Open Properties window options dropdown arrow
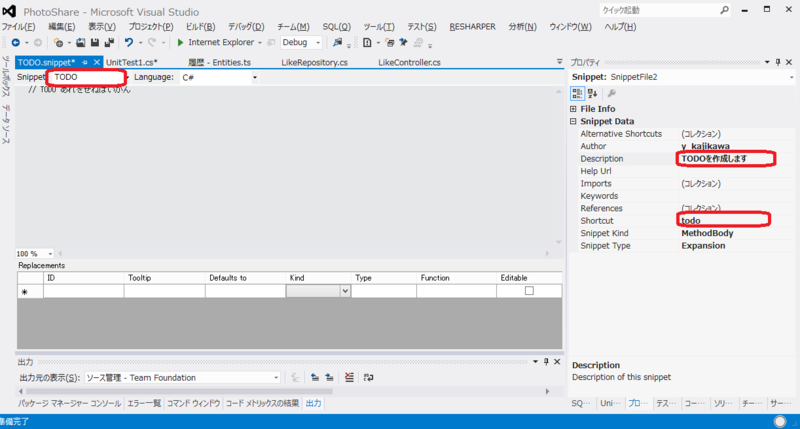 tap(767, 62)
